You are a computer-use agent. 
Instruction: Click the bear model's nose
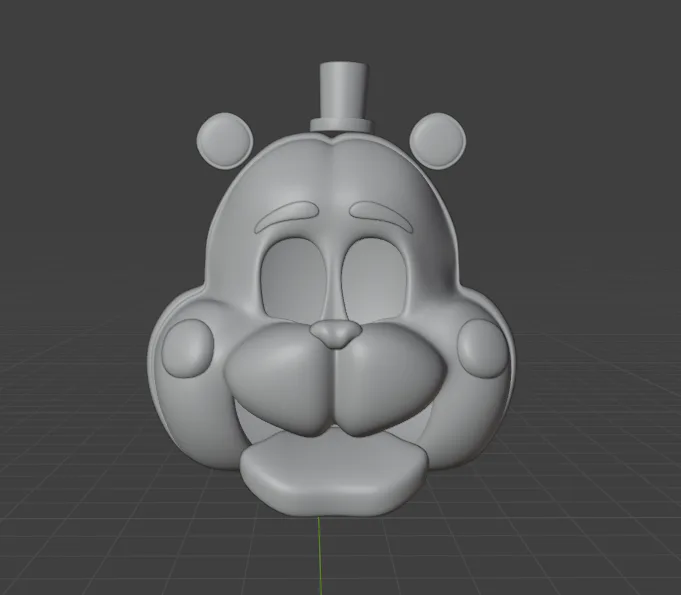(335, 334)
